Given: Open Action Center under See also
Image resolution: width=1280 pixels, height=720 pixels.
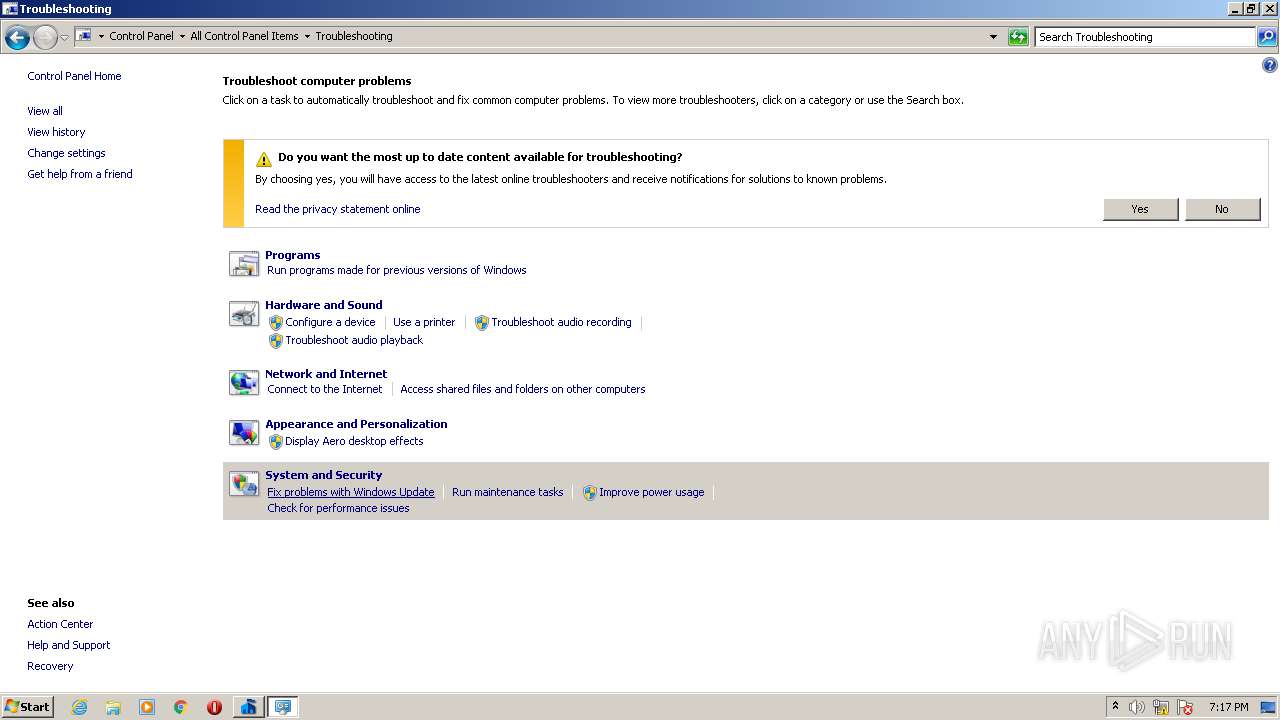Looking at the screenshot, I should (60, 624).
